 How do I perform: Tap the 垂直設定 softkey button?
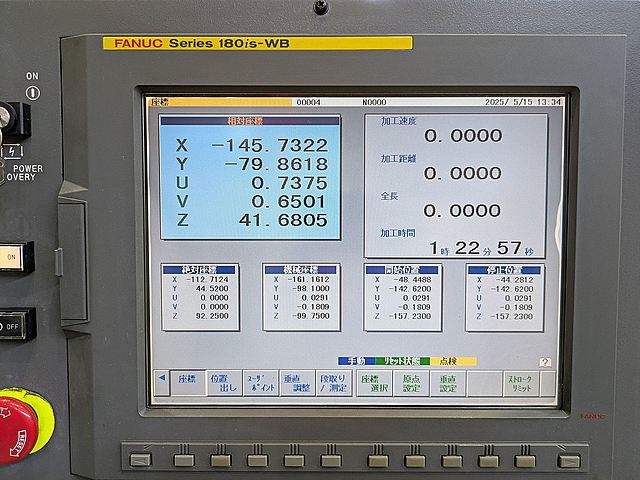(x=448, y=383)
